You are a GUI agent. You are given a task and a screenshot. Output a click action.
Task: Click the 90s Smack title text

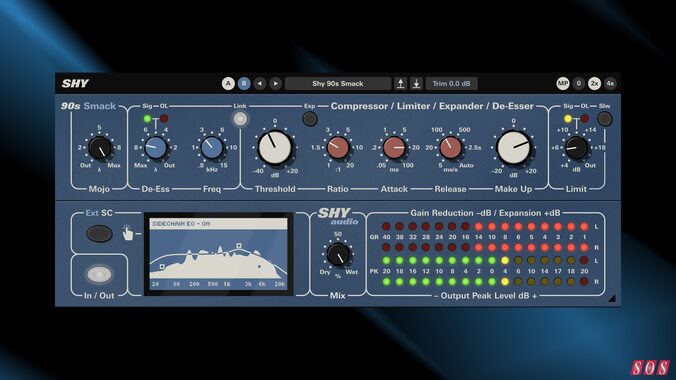pos(88,106)
